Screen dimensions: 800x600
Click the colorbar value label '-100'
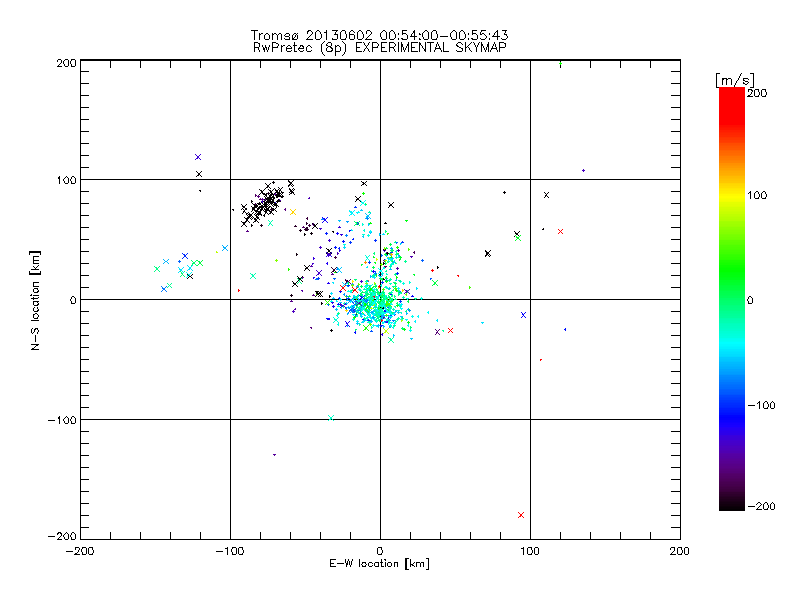point(761,406)
